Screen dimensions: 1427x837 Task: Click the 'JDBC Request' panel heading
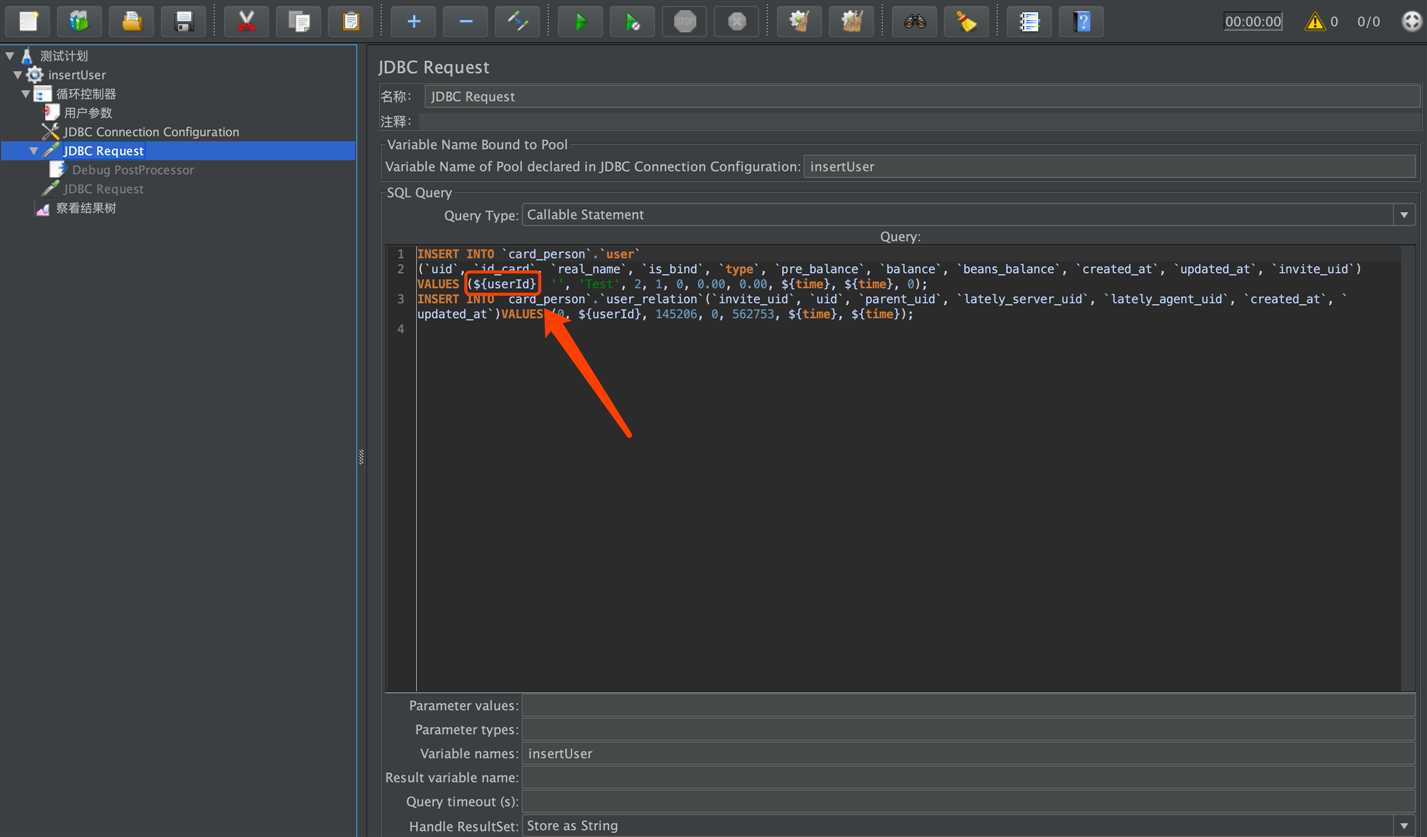point(434,67)
